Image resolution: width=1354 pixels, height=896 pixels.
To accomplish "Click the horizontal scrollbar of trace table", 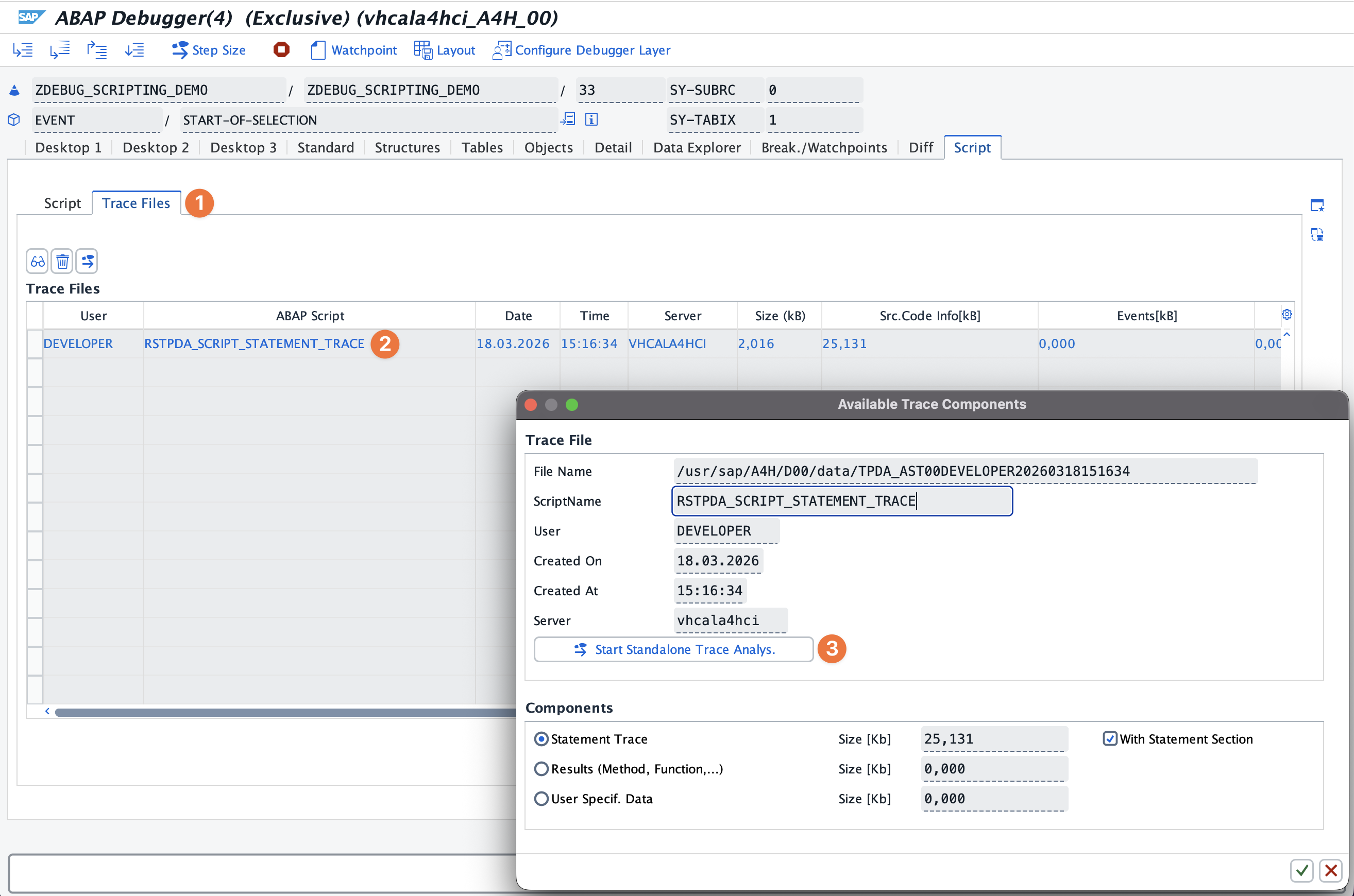I will click(286, 712).
